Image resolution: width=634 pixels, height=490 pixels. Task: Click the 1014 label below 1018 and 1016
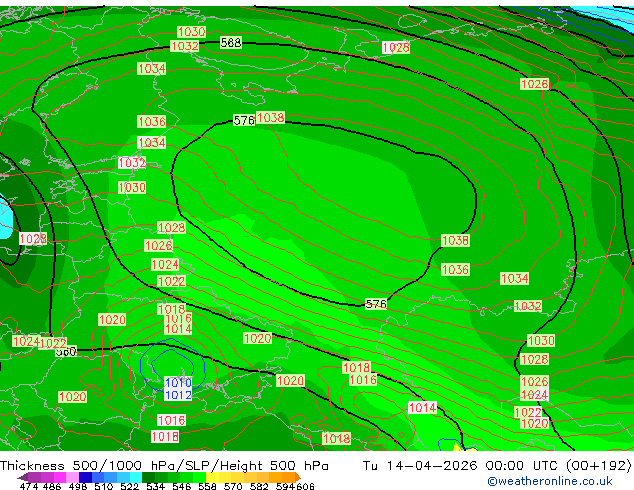pyautogui.click(x=178, y=329)
